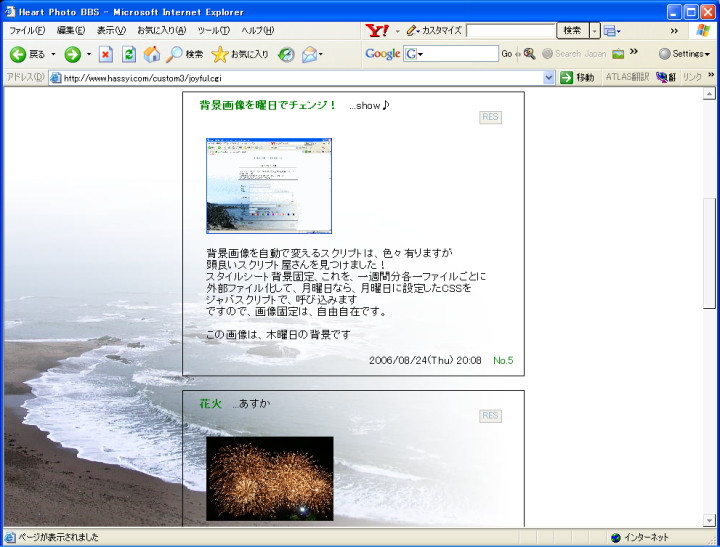Expand the address bar dropdown arrow
The image size is (720, 547).
549,77
